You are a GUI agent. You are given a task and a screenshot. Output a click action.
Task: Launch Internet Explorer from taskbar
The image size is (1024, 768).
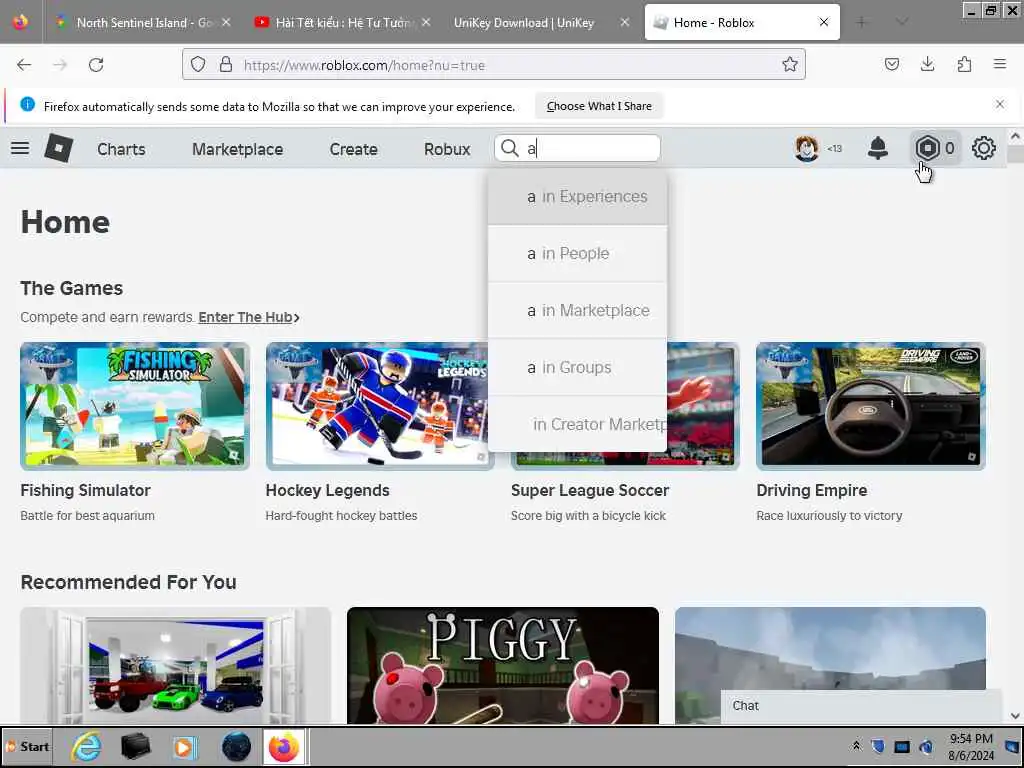coord(87,746)
